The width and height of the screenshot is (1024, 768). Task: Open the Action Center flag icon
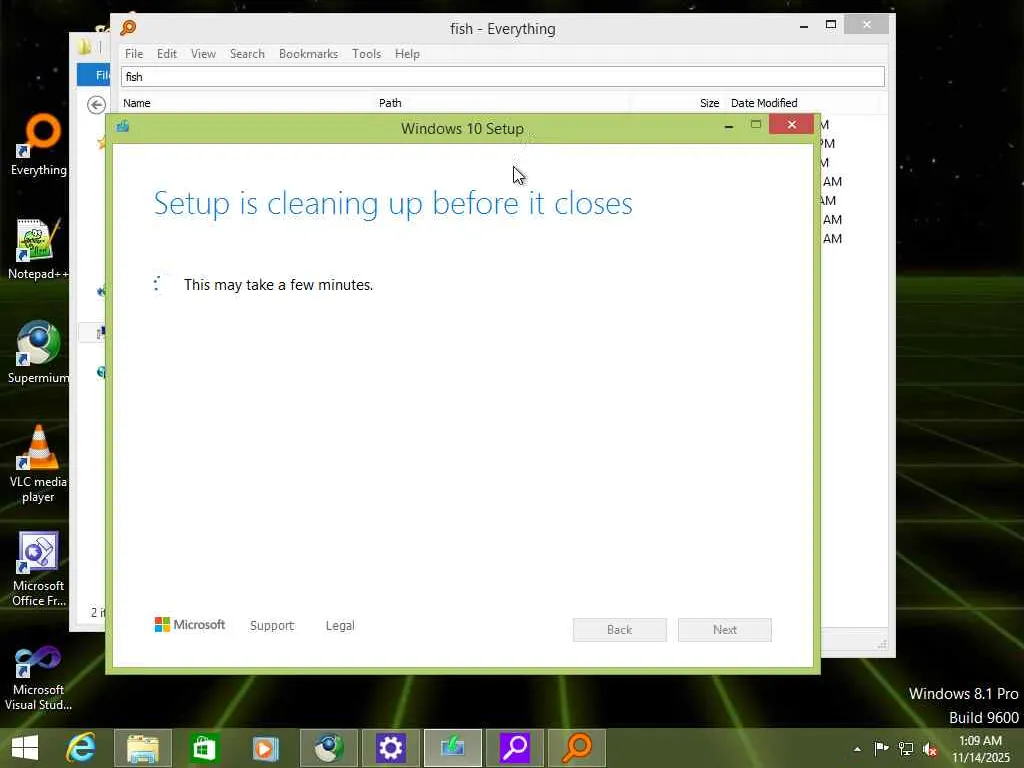coord(881,748)
